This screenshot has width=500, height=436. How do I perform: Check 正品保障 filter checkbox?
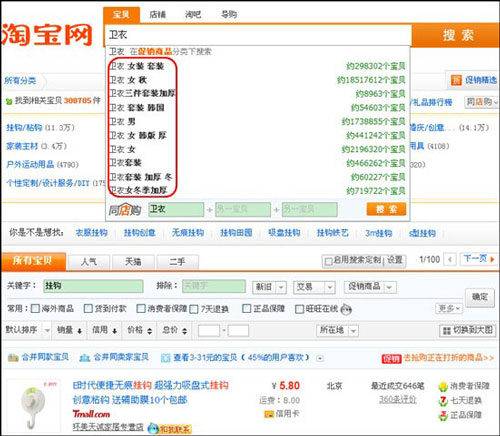(246, 309)
